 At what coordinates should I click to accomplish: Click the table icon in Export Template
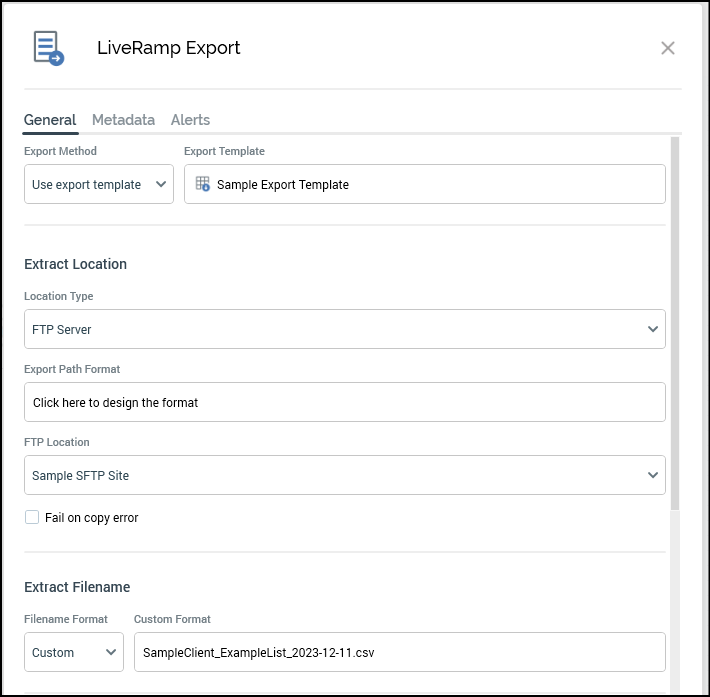202,184
